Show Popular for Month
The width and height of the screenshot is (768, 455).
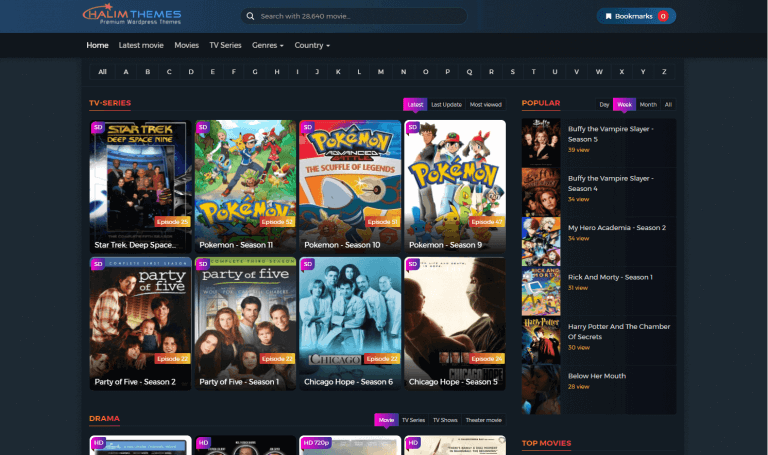(648, 104)
